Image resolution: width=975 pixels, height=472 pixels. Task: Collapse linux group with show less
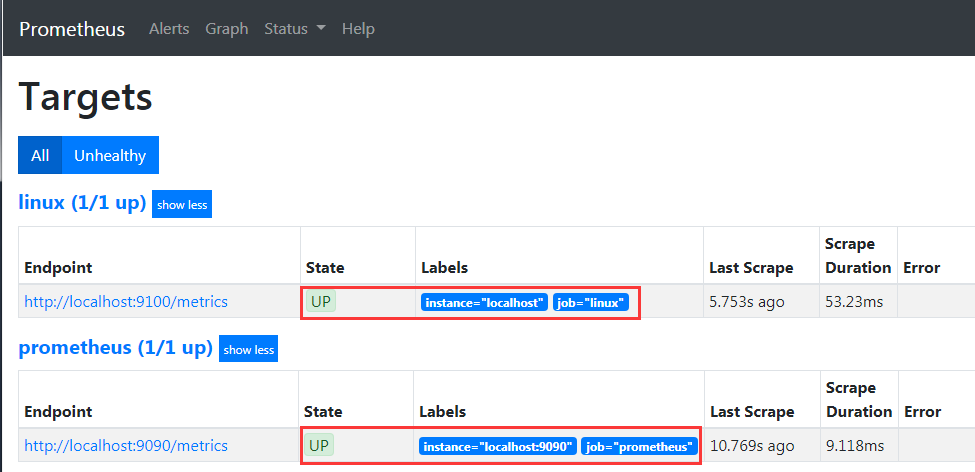(182, 205)
